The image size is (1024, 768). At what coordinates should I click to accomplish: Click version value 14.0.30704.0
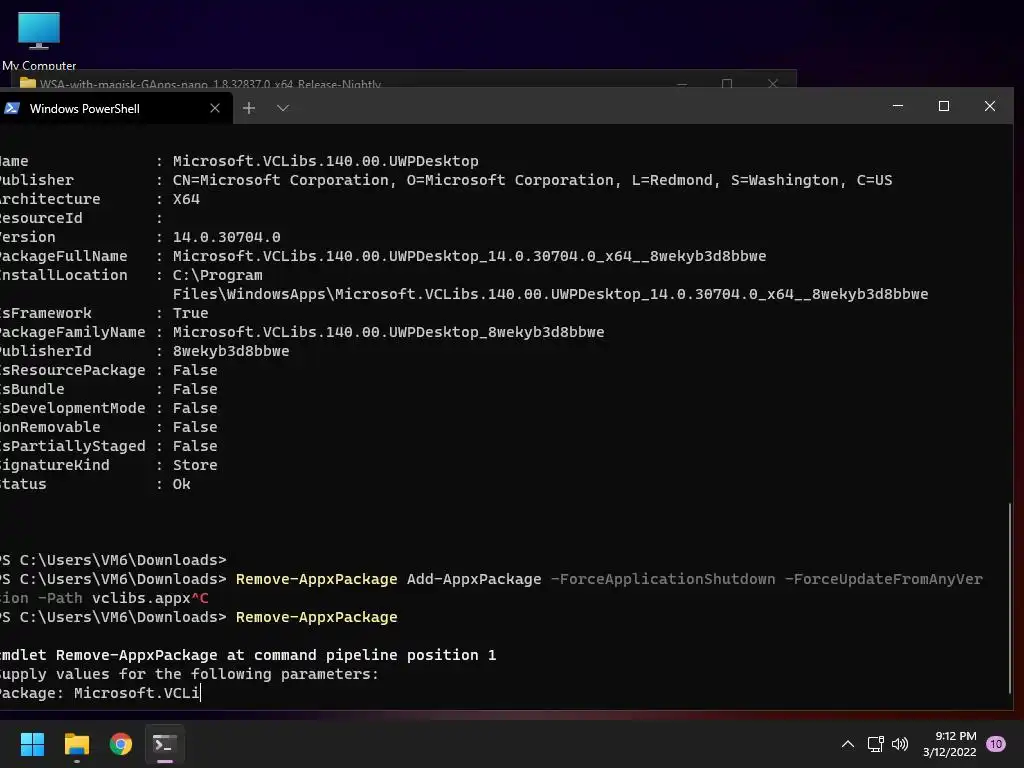(x=227, y=237)
